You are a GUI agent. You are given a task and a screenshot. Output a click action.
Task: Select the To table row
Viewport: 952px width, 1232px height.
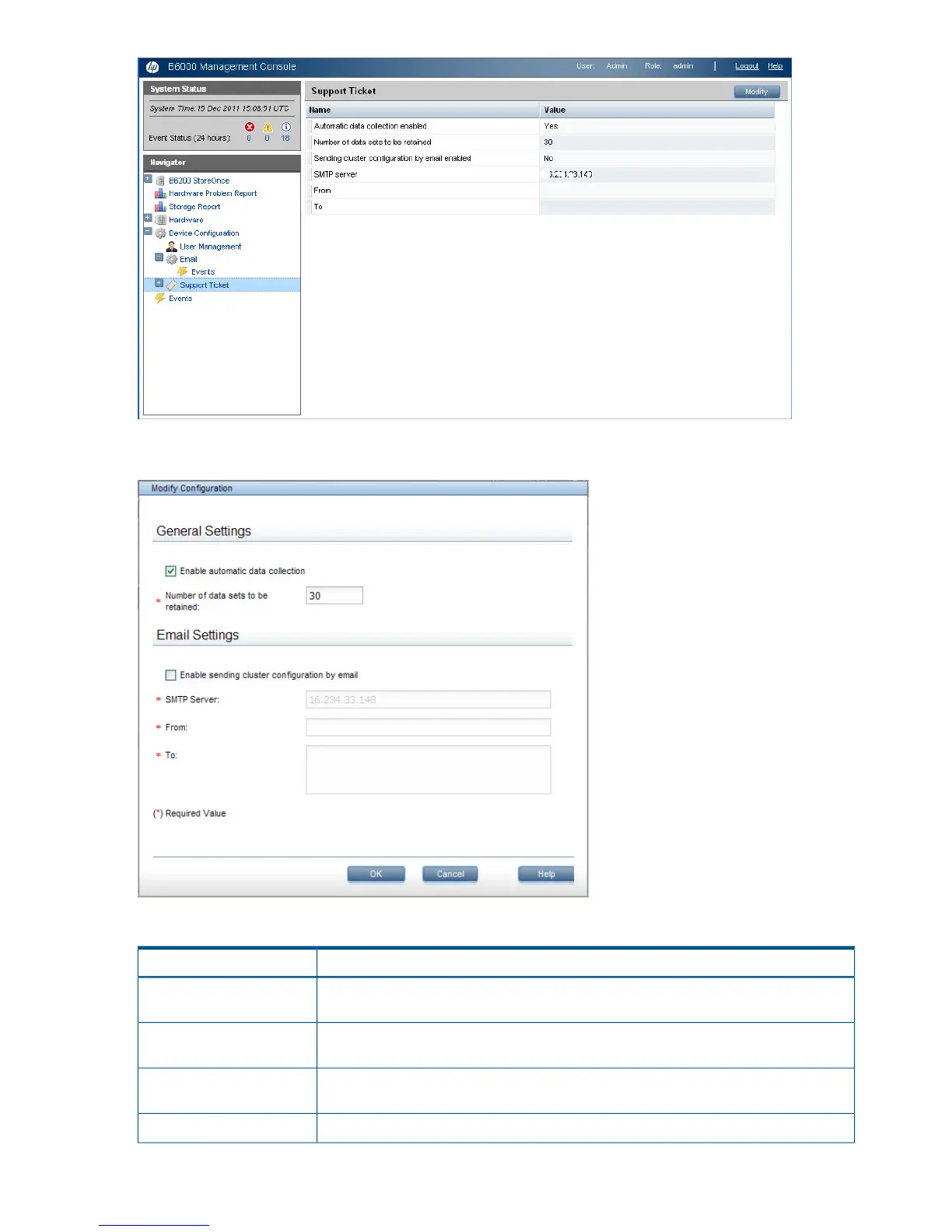(541, 207)
